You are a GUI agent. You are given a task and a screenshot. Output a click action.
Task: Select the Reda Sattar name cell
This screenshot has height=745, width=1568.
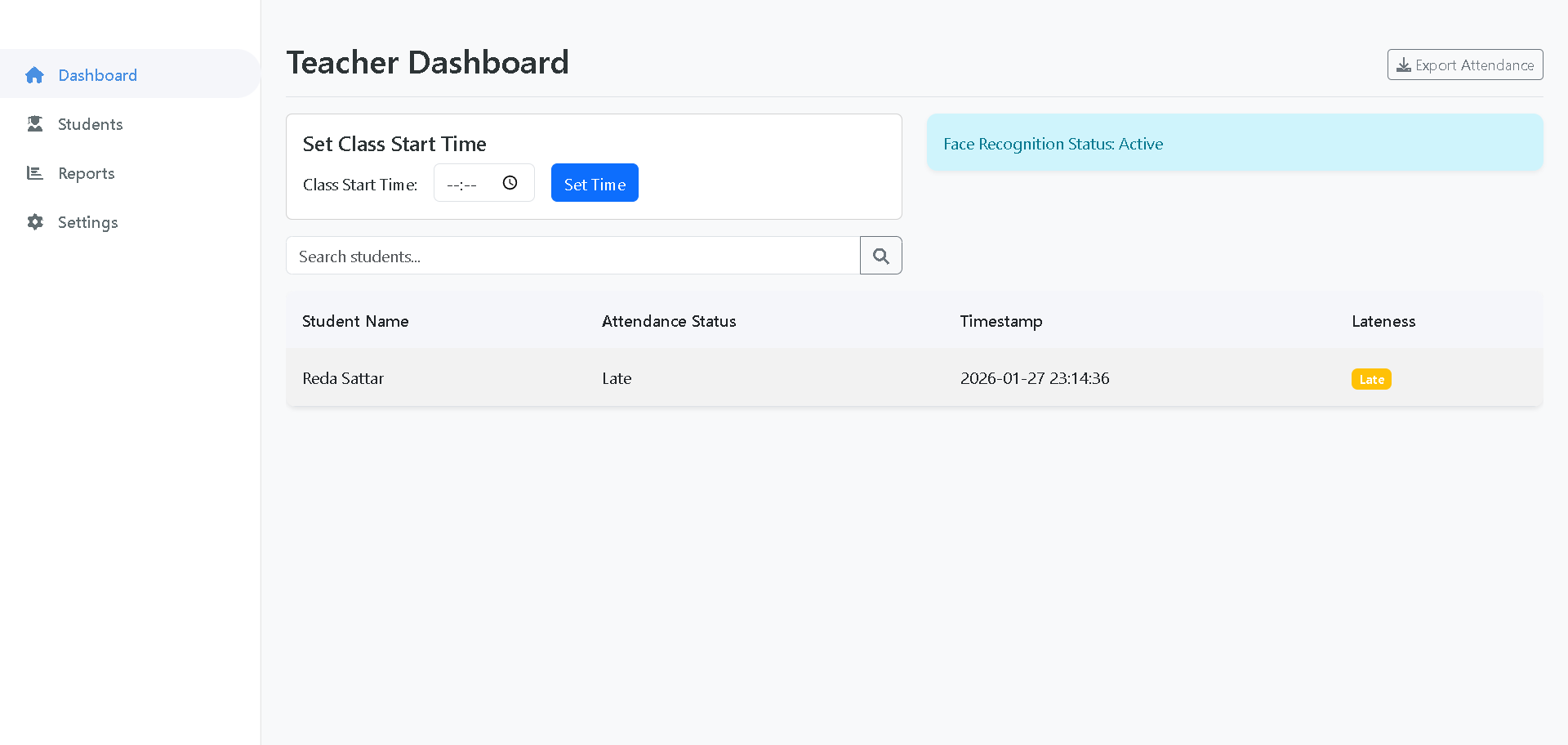click(x=343, y=378)
